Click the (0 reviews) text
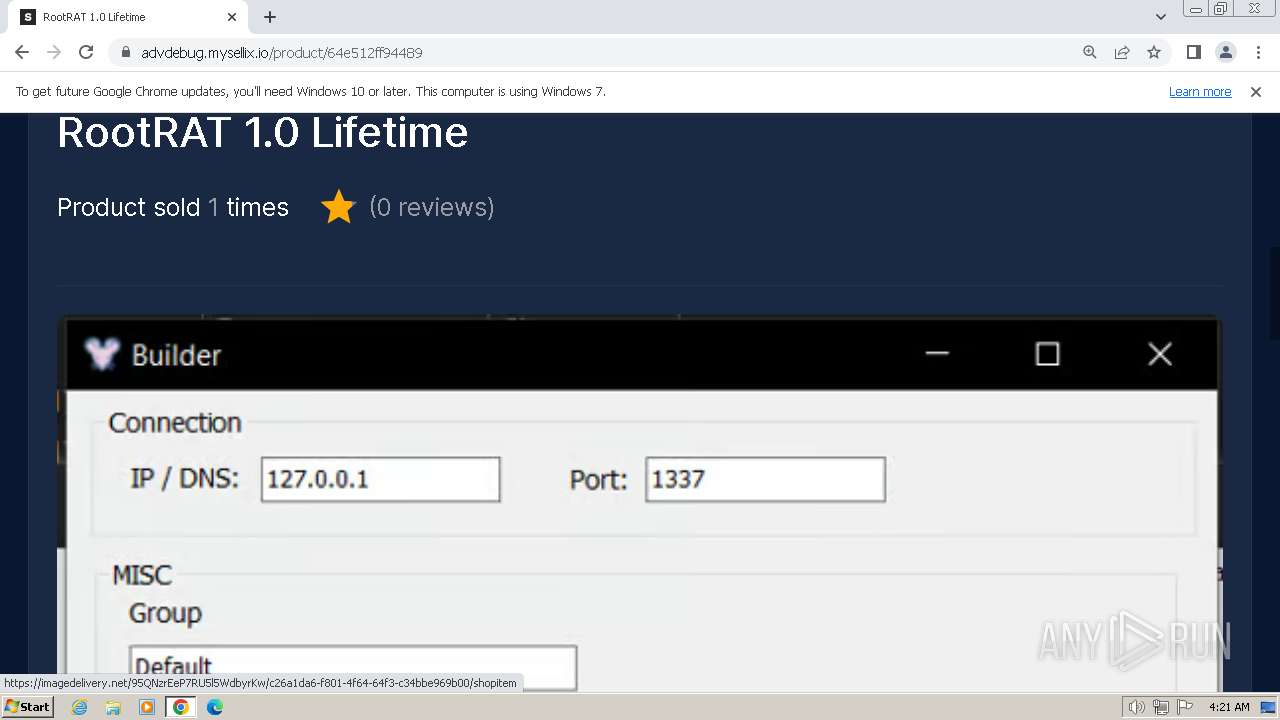 pos(432,207)
